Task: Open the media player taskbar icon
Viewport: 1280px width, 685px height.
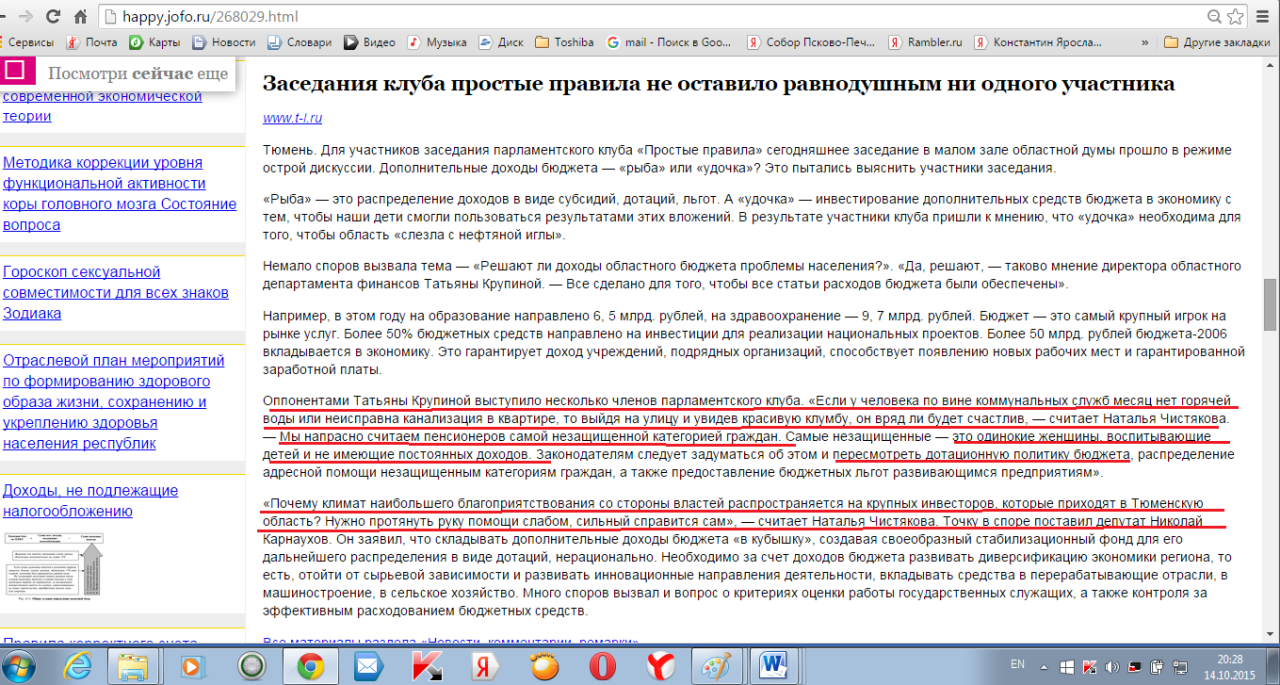Action: point(191,665)
